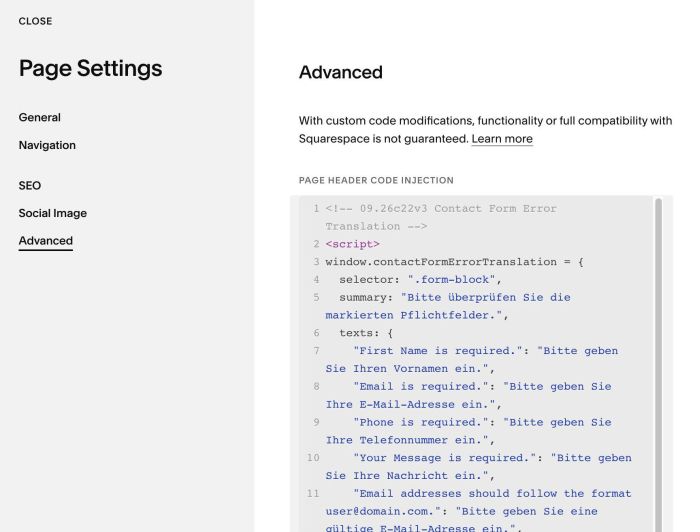Click the window.contactFormErrorTranslation code line
The height and width of the screenshot is (532, 700).
[454, 262]
